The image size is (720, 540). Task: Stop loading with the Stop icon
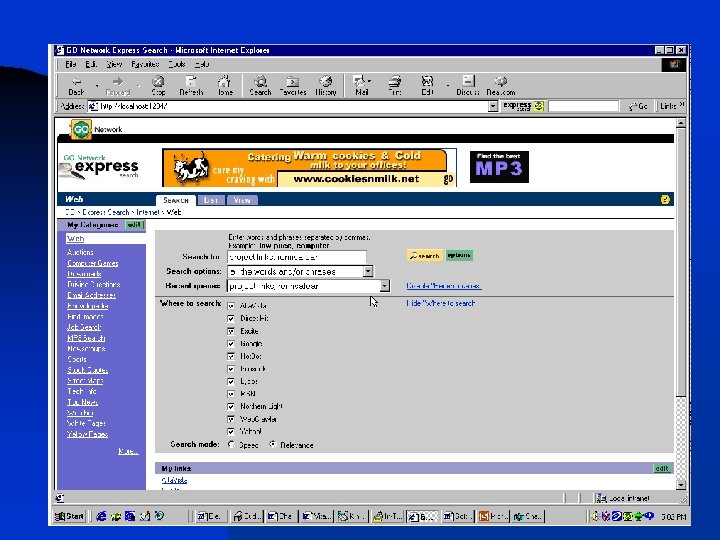[158, 86]
